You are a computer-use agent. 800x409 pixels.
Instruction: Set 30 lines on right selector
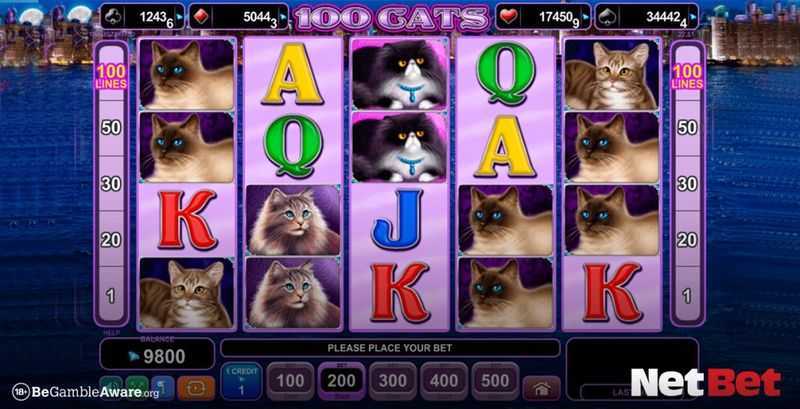[688, 184]
